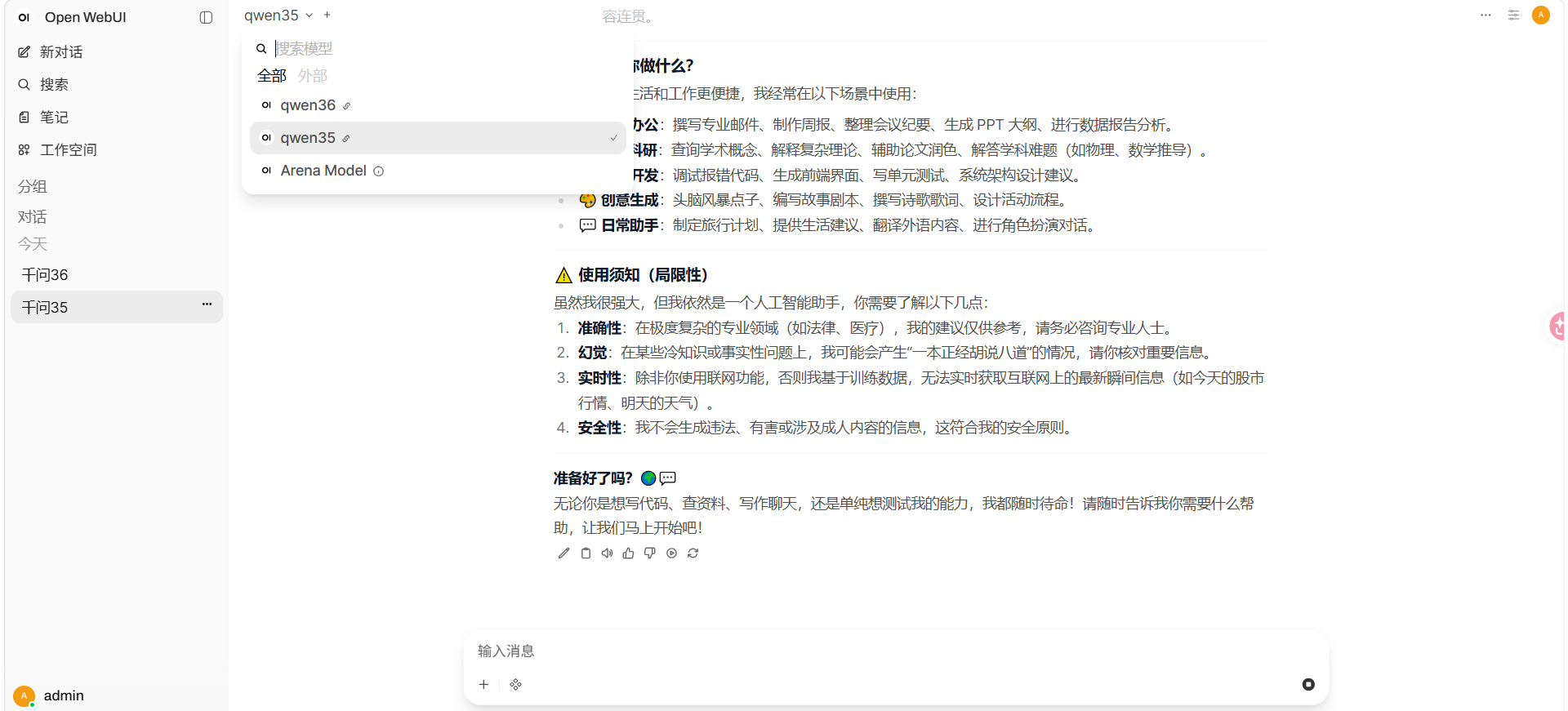Click the link icon next to qwen35
Viewport: 1568px width, 711px height.
click(x=346, y=139)
